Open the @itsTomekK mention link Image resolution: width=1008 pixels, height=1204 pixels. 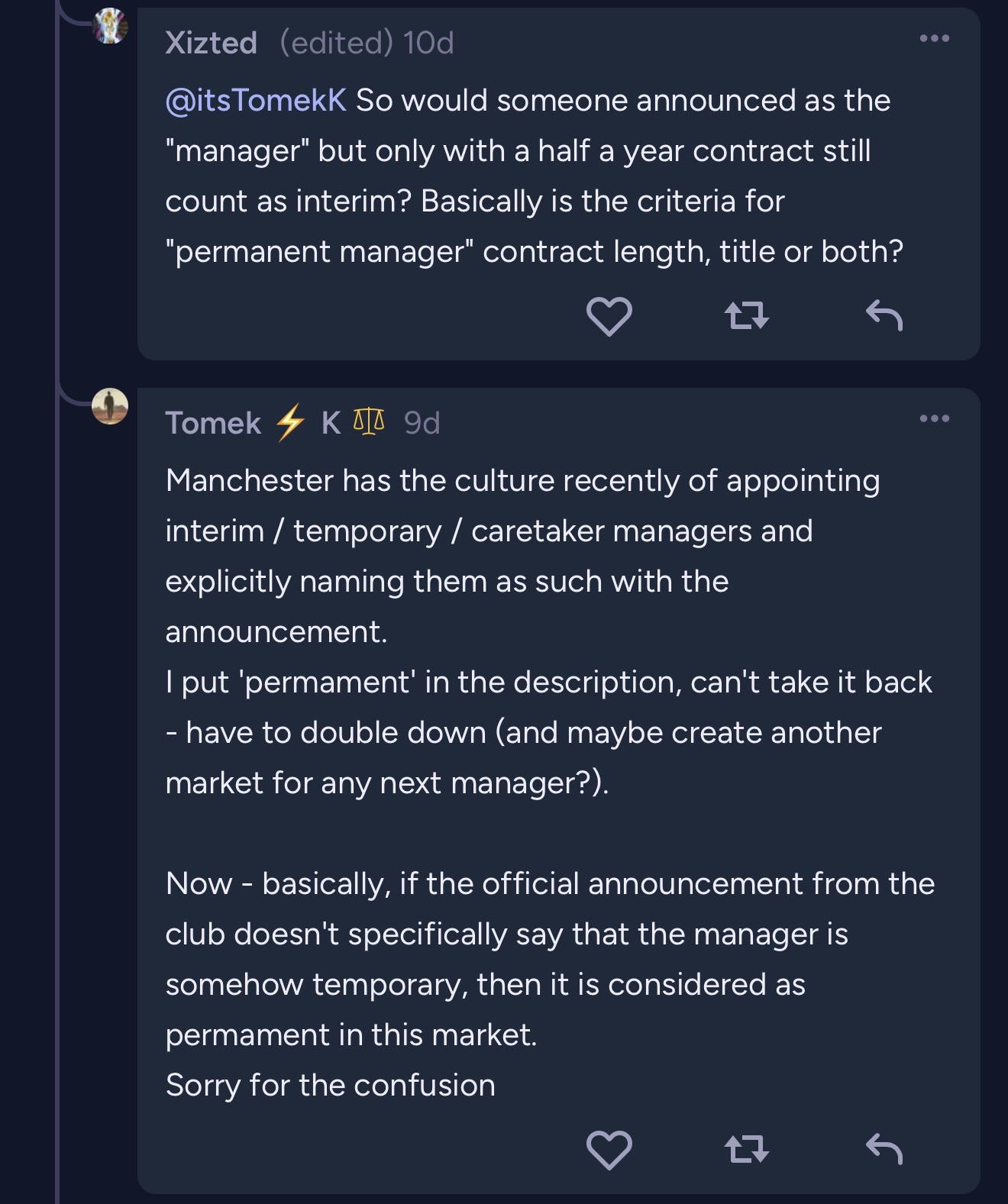[x=256, y=100]
